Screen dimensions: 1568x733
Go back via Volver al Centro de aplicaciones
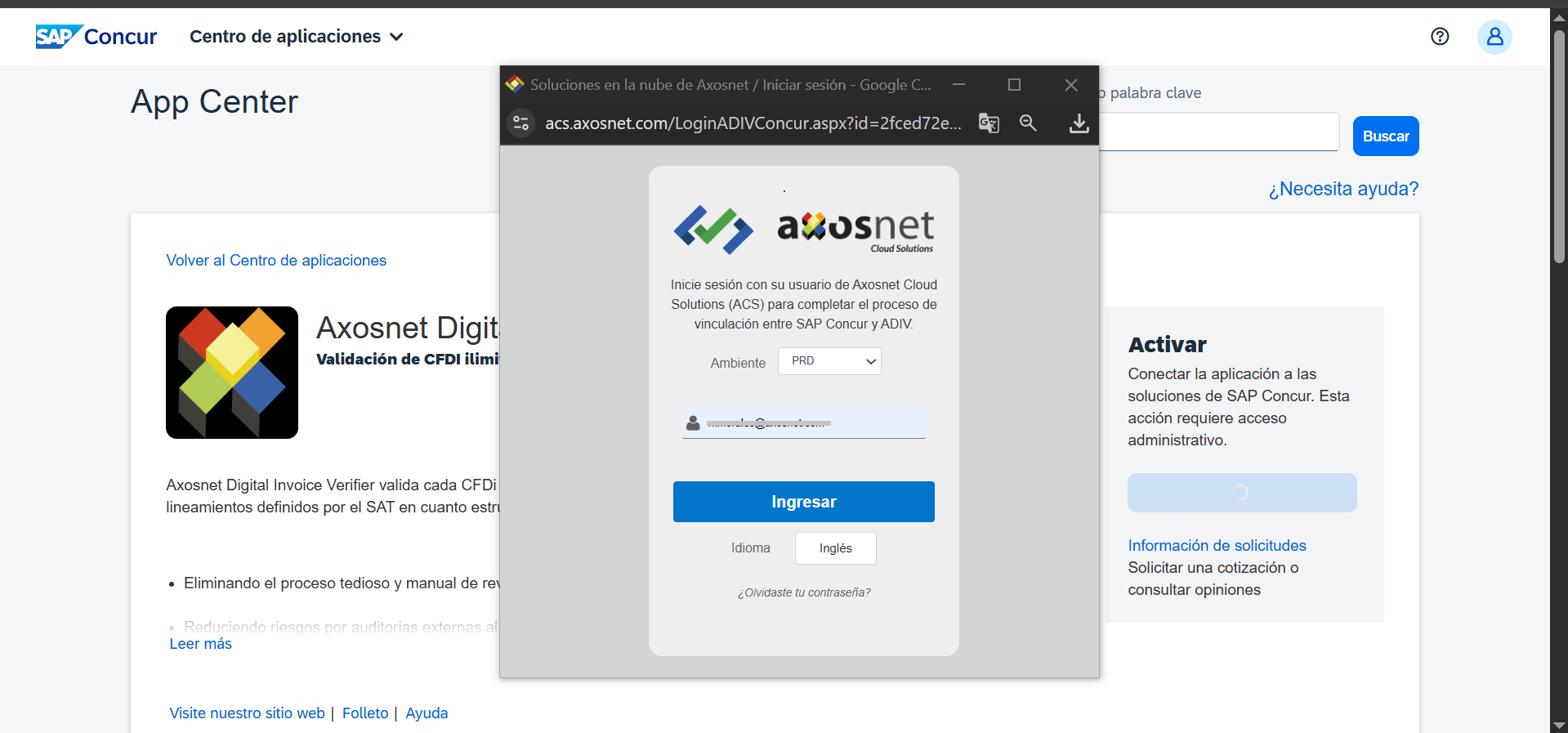pos(276,261)
